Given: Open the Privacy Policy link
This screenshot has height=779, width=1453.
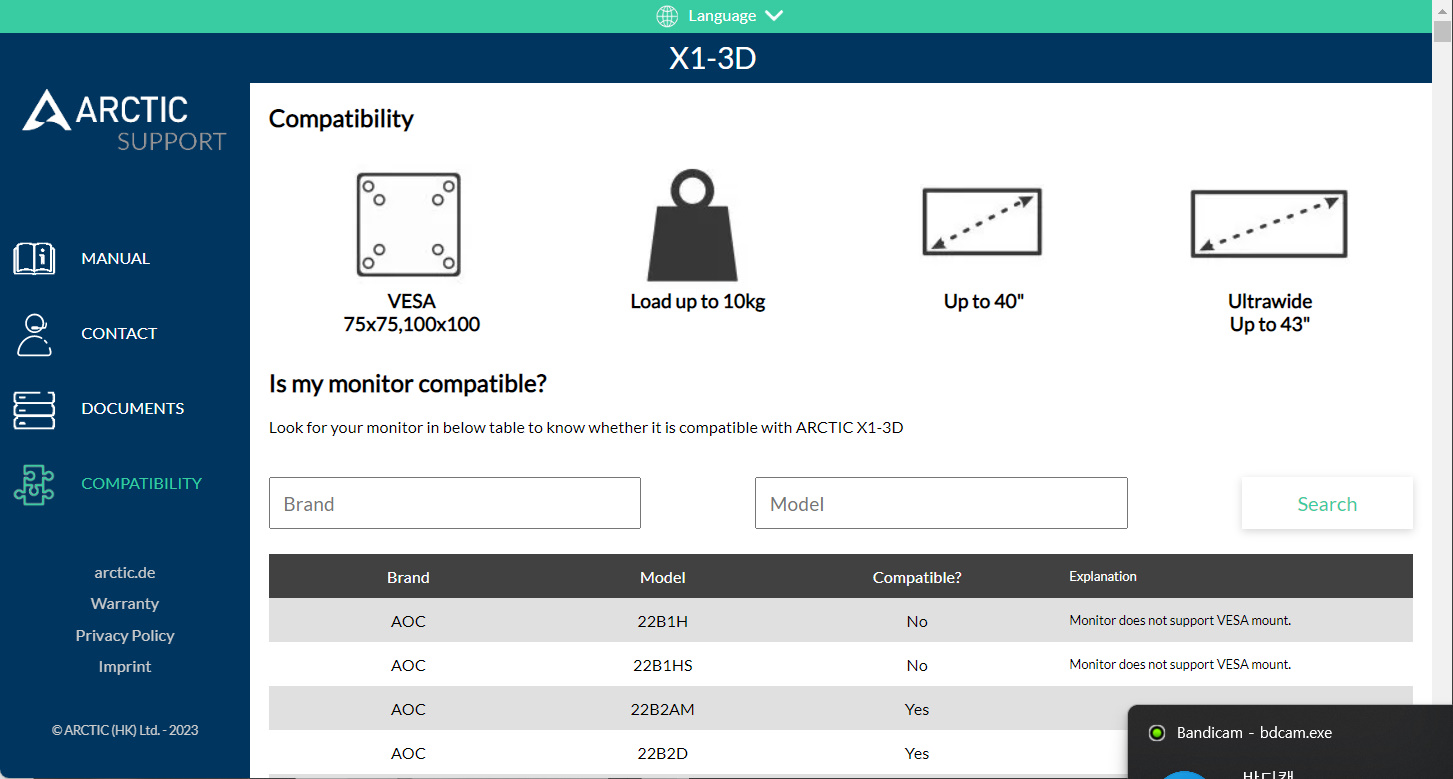Looking at the screenshot, I should coord(125,636).
